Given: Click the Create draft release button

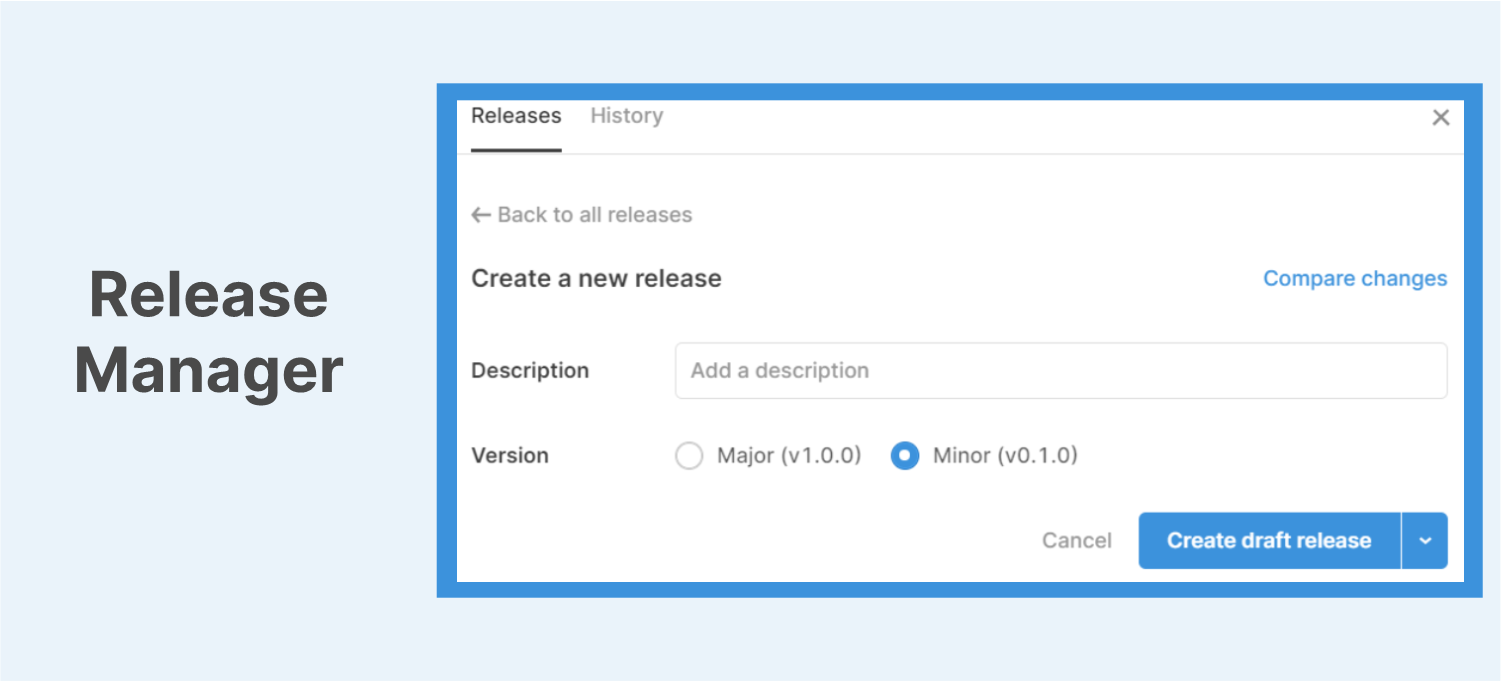Looking at the screenshot, I should pos(1268,540).
